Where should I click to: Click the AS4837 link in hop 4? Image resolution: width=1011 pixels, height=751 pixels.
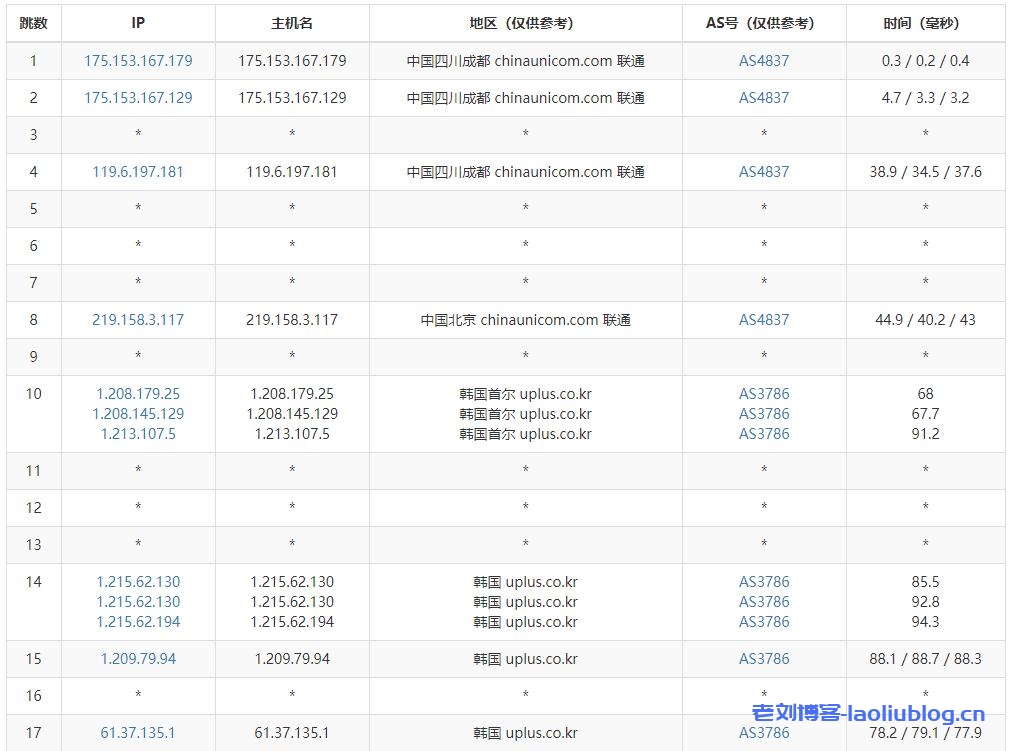[x=764, y=172]
